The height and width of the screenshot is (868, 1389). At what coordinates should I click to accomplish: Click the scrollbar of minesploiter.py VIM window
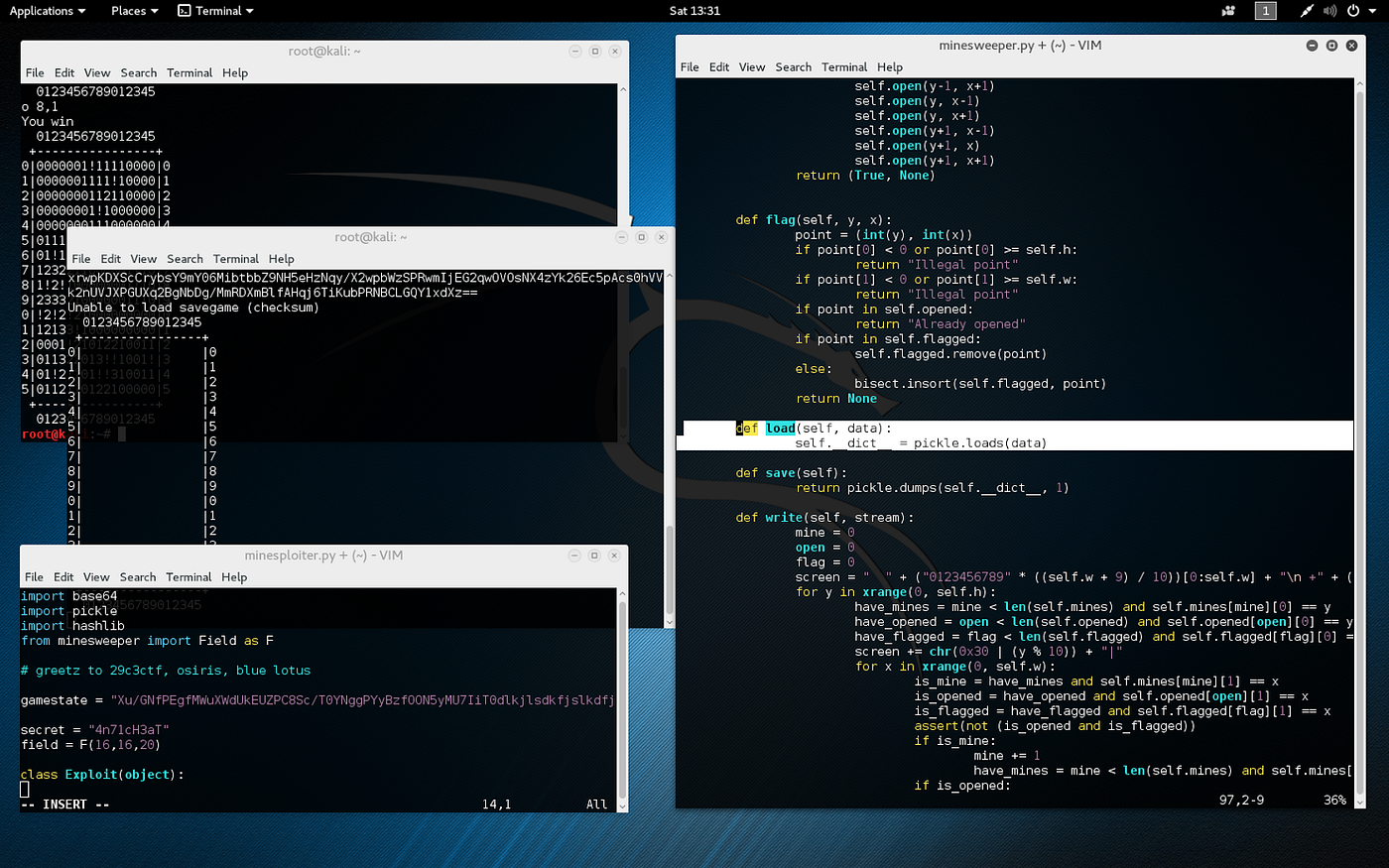pos(623,699)
